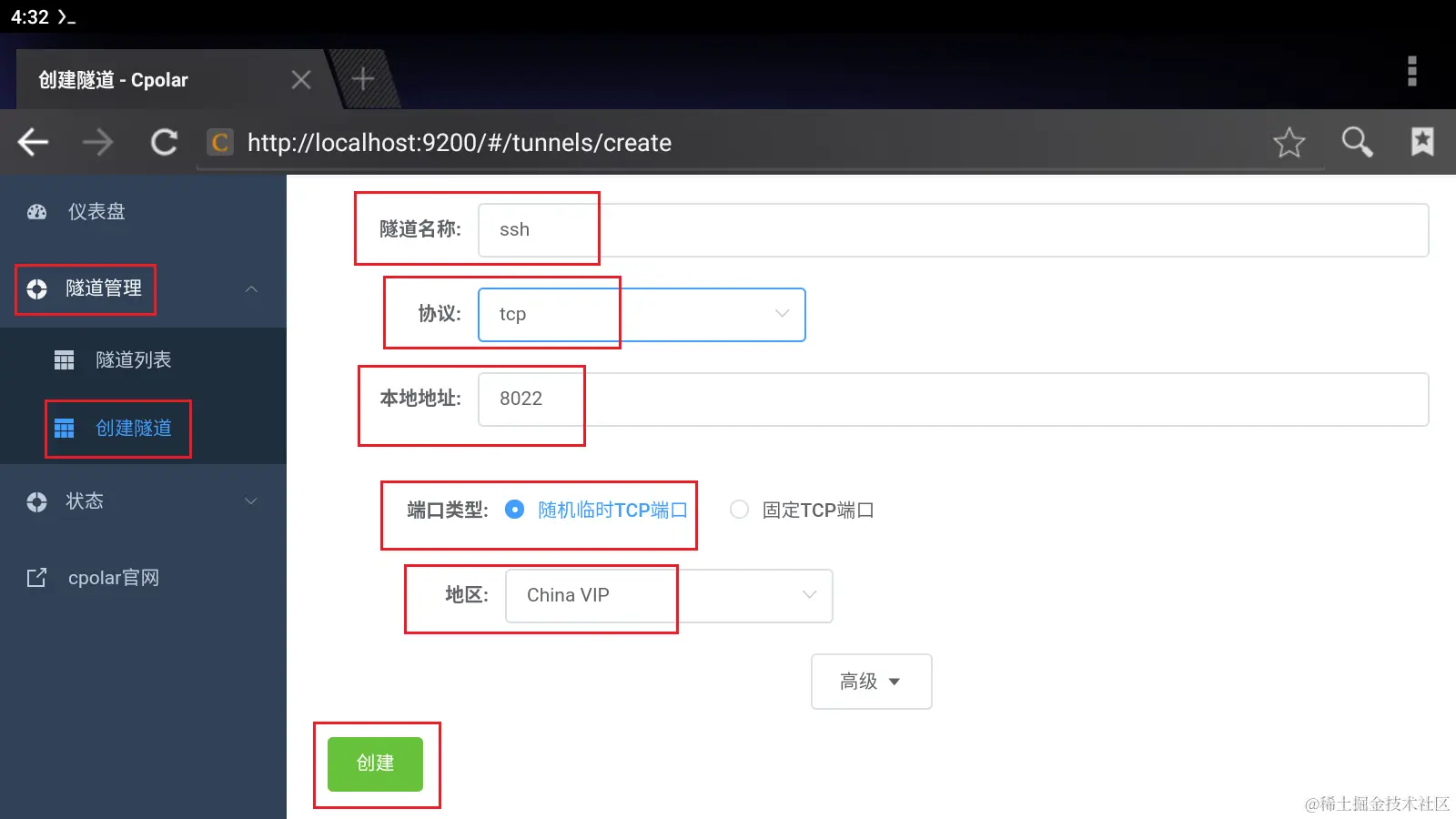Expand 状态 with its down chevron

pos(251,501)
